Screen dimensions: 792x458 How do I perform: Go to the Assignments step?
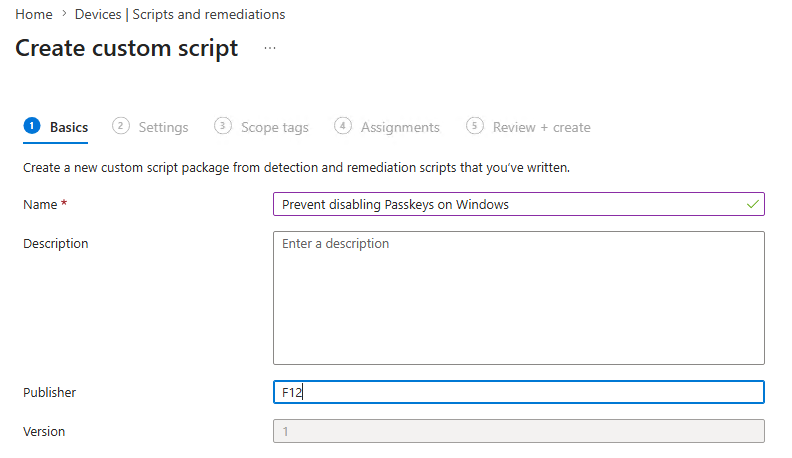pyautogui.click(x=400, y=127)
